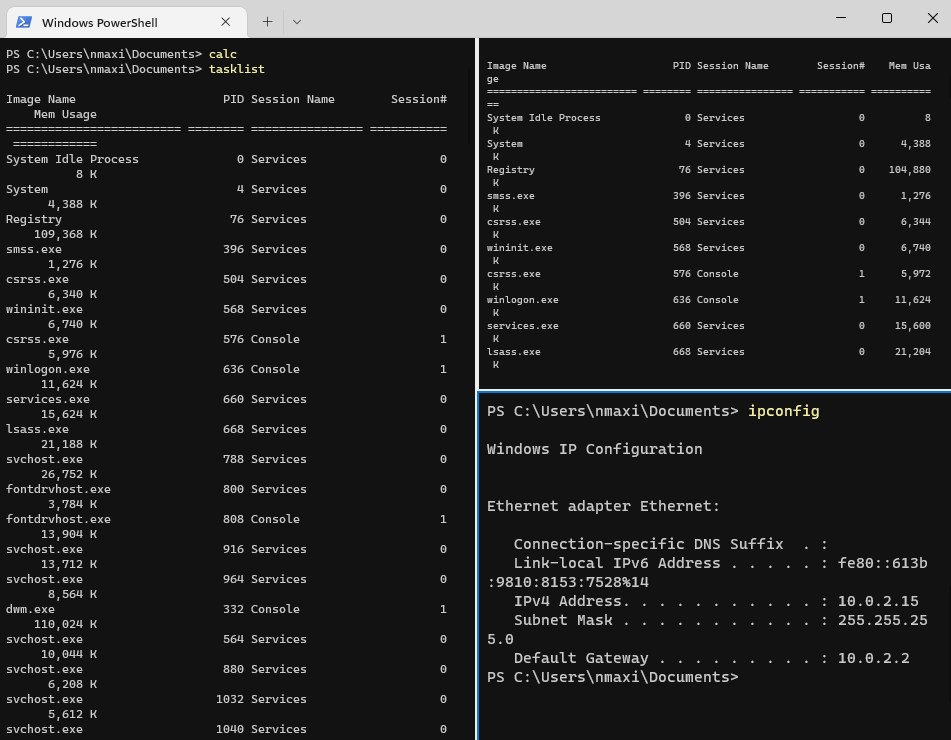The width and height of the screenshot is (951, 740).
Task: Click the dwm.exe process entry
Action: pos(32,608)
